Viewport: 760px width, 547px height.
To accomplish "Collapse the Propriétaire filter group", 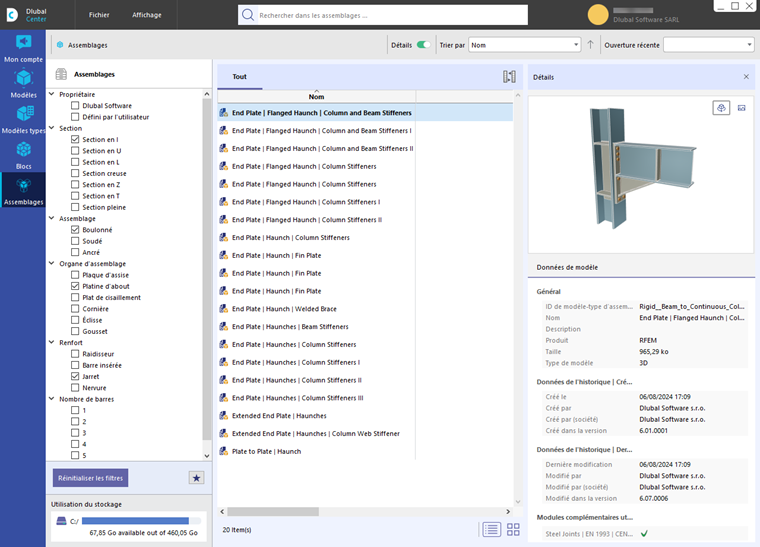I will click(x=53, y=94).
